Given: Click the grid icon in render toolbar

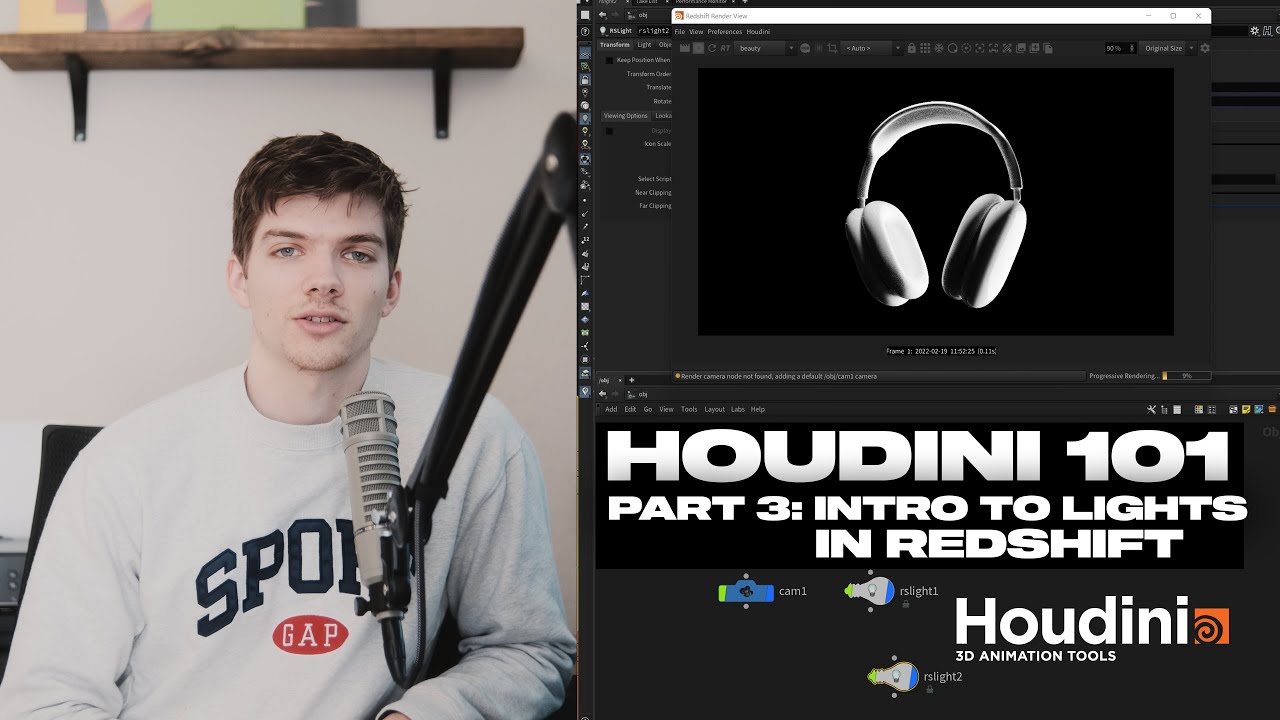Looking at the screenshot, I should (926, 48).
